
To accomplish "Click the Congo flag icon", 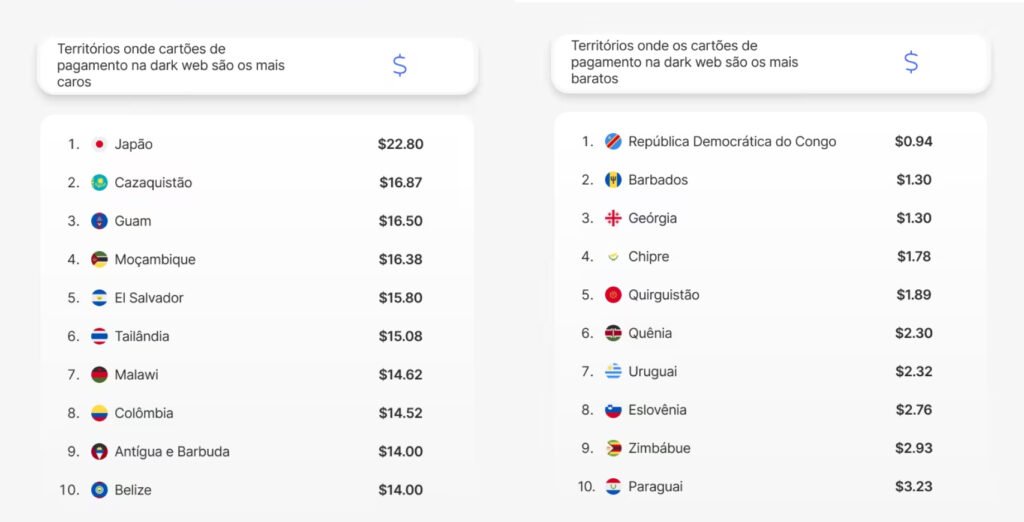I will tap(613, 142).
